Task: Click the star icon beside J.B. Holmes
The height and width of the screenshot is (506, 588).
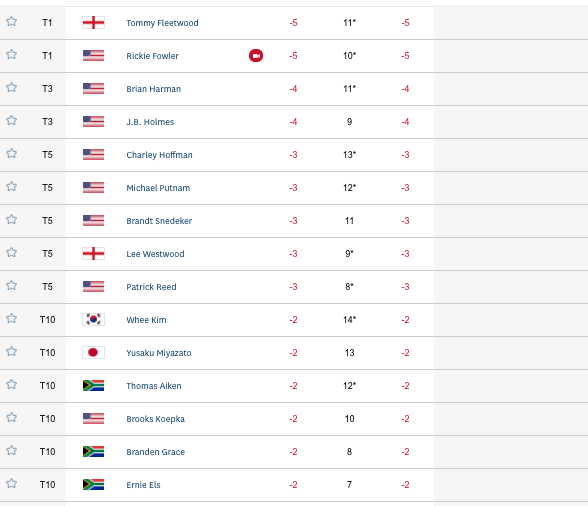Action: point(12,120)
